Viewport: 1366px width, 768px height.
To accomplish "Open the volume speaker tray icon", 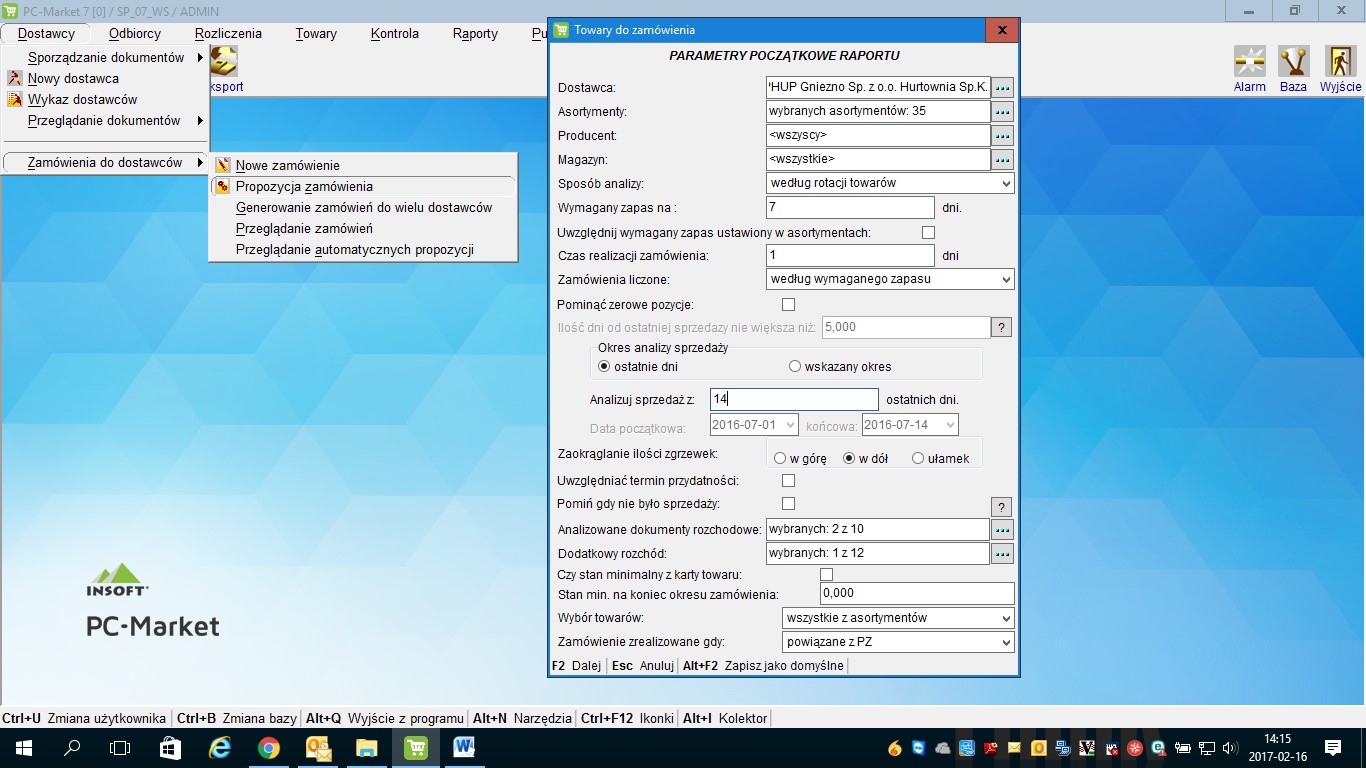I will pyautogui.click(x=1228, y=748).
